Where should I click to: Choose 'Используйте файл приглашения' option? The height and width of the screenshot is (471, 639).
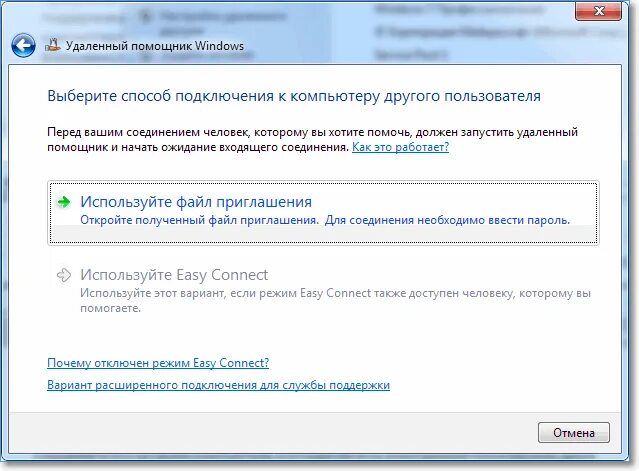point(323,213)
